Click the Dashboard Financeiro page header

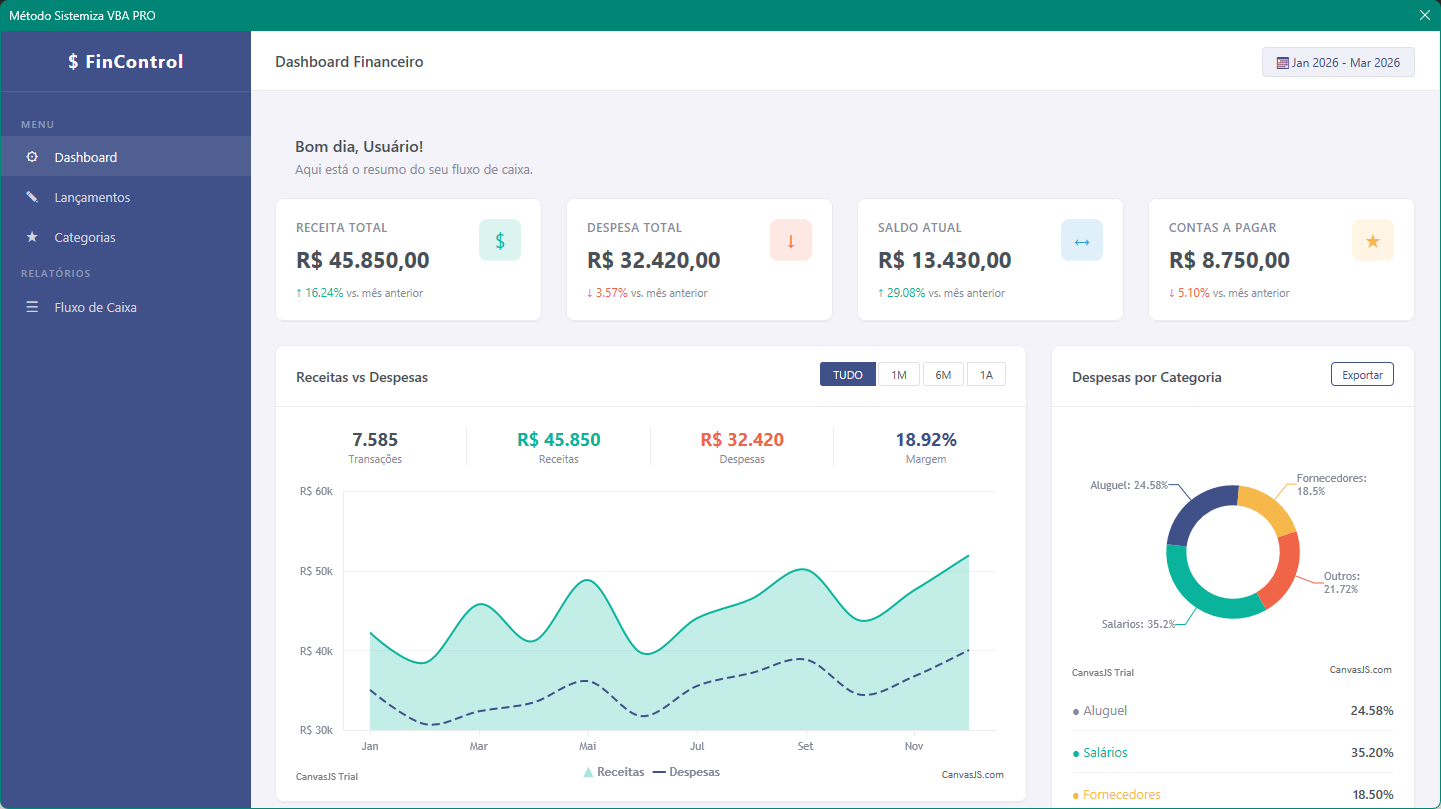349,62
